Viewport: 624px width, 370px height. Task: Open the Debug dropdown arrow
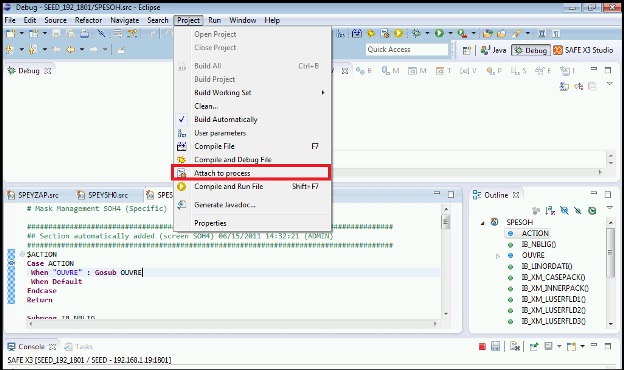coord(427,33)
